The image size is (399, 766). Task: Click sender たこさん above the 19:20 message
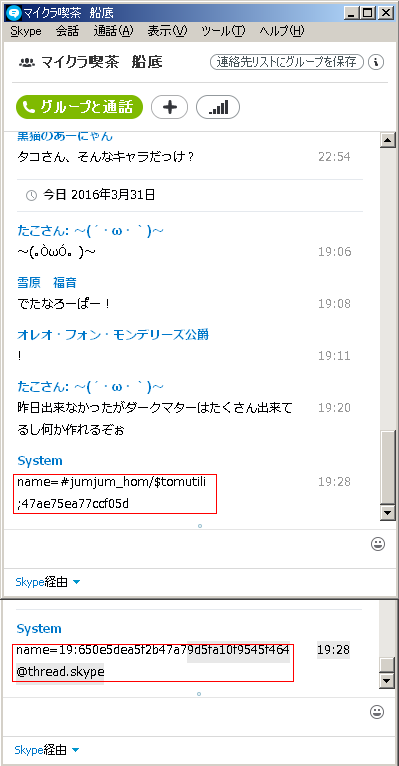click(90, 386)
